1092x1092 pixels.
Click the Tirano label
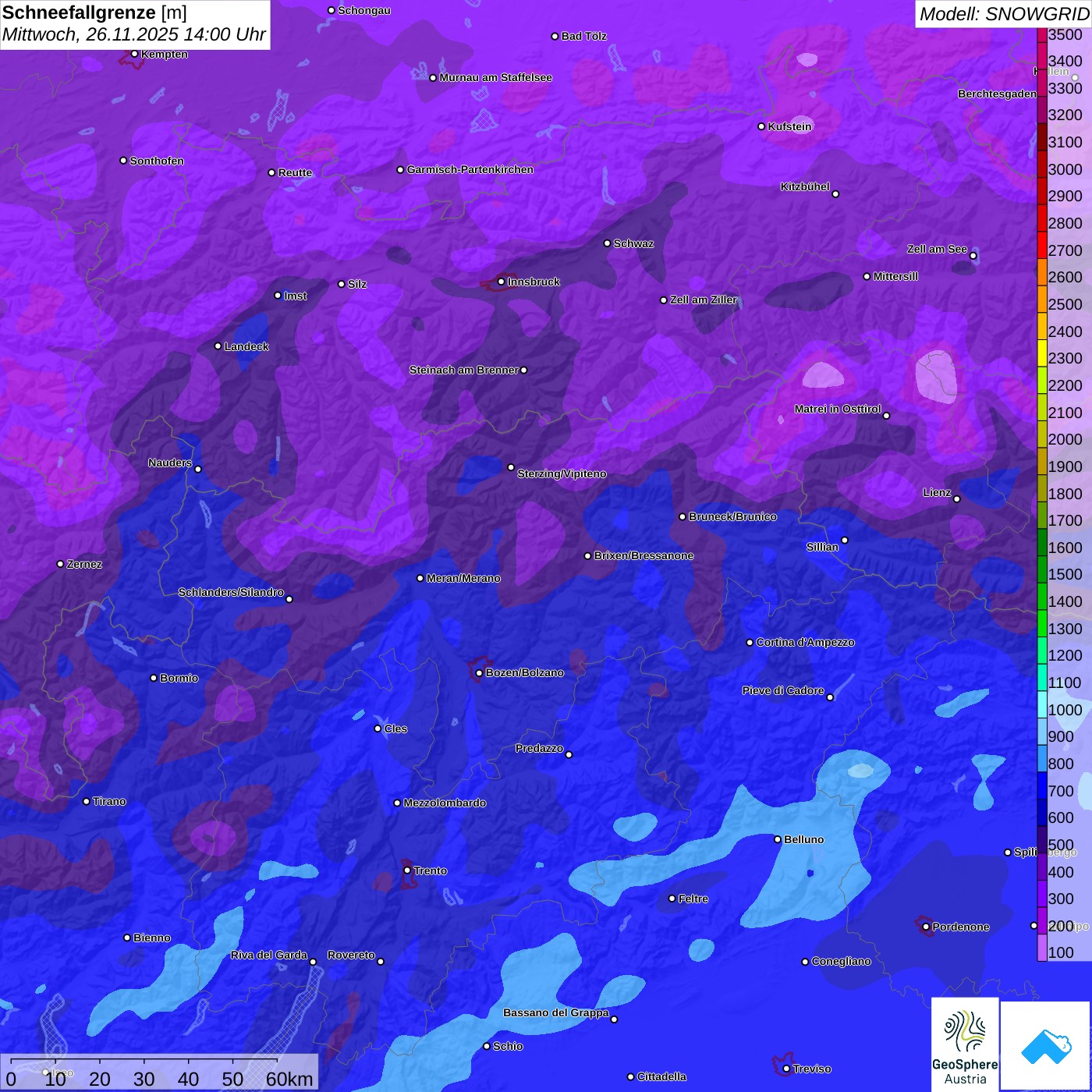click(x=109, y=801)
